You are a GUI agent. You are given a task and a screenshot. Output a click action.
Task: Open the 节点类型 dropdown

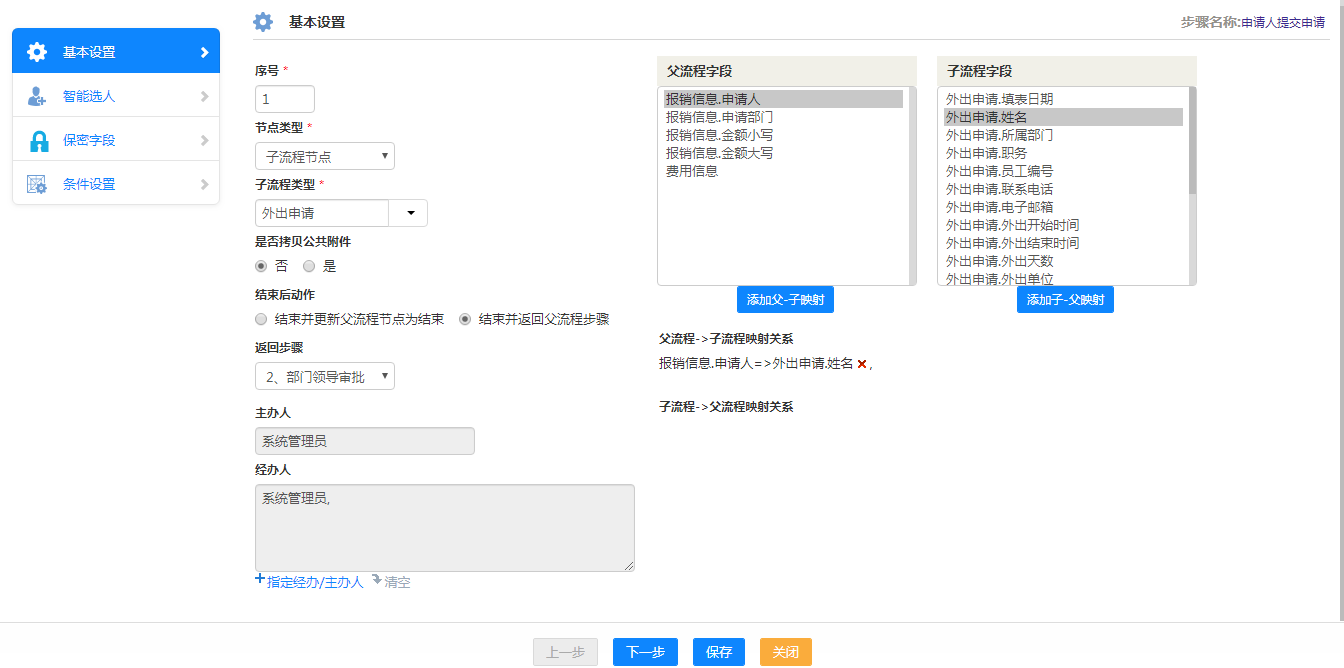coord(325,157)
